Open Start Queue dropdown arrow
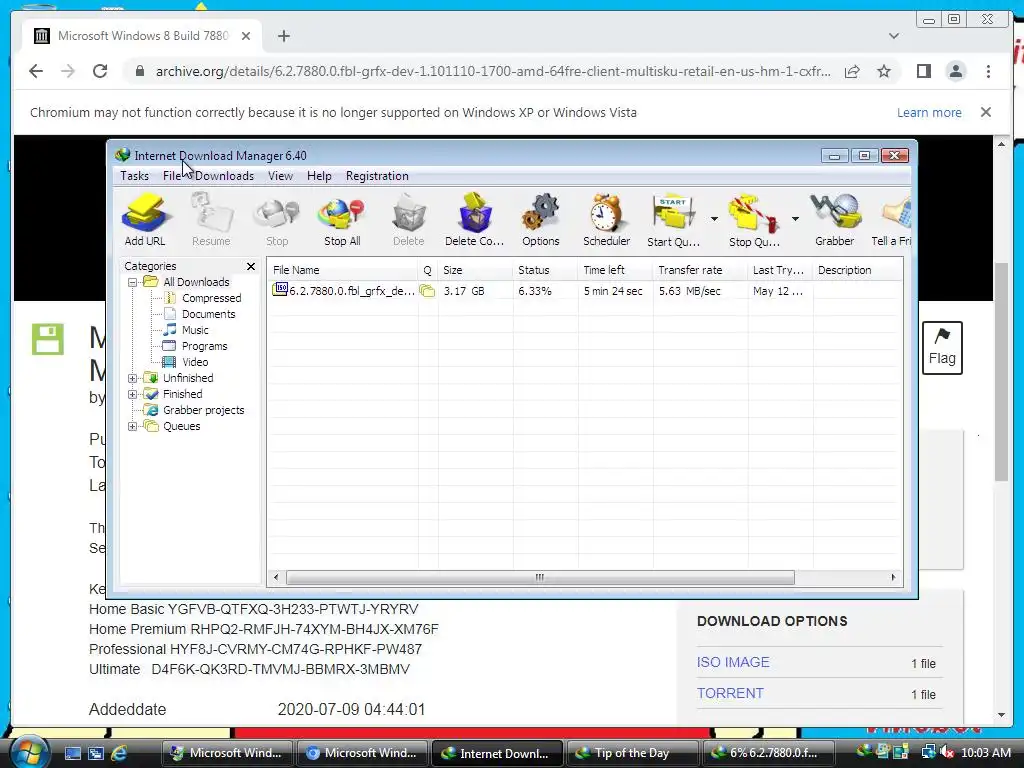This screenshot has height=768, width=1024. point(714,219)
